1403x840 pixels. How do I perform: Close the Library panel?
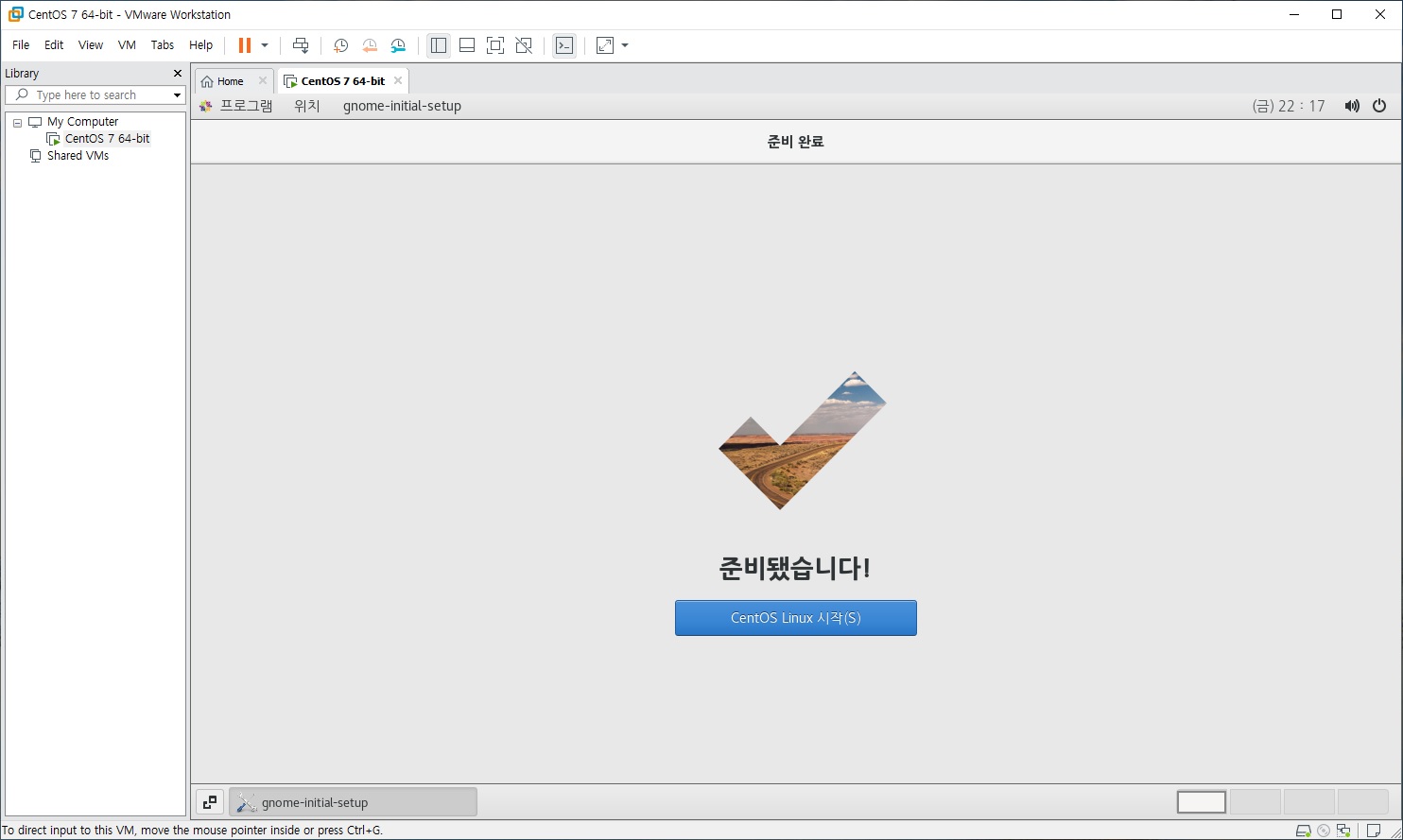pyautogui.click(x=178, y=74)
